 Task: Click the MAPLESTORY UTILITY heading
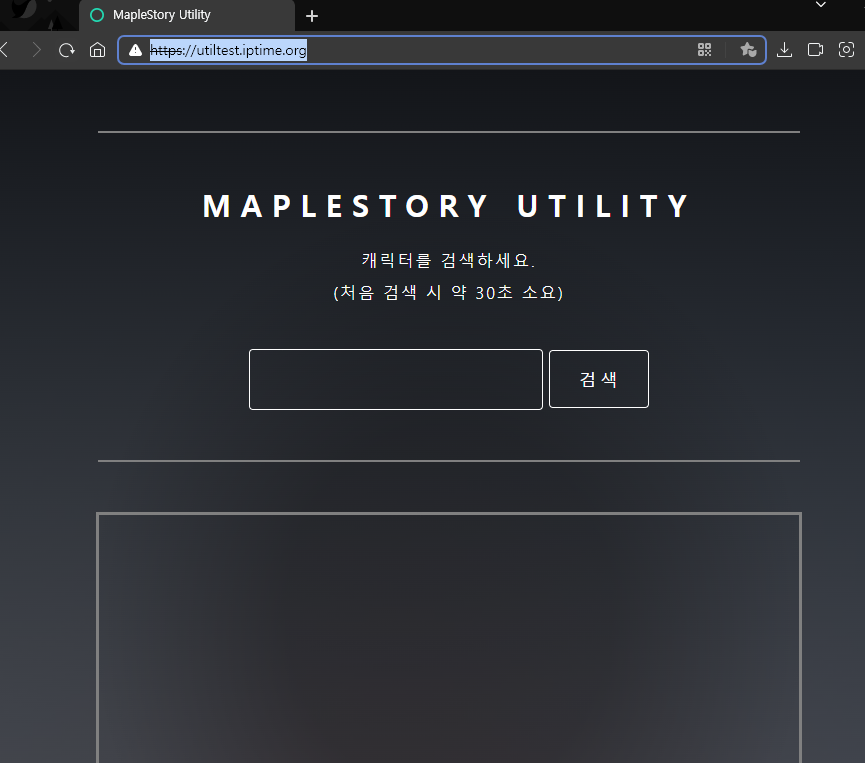447,206
